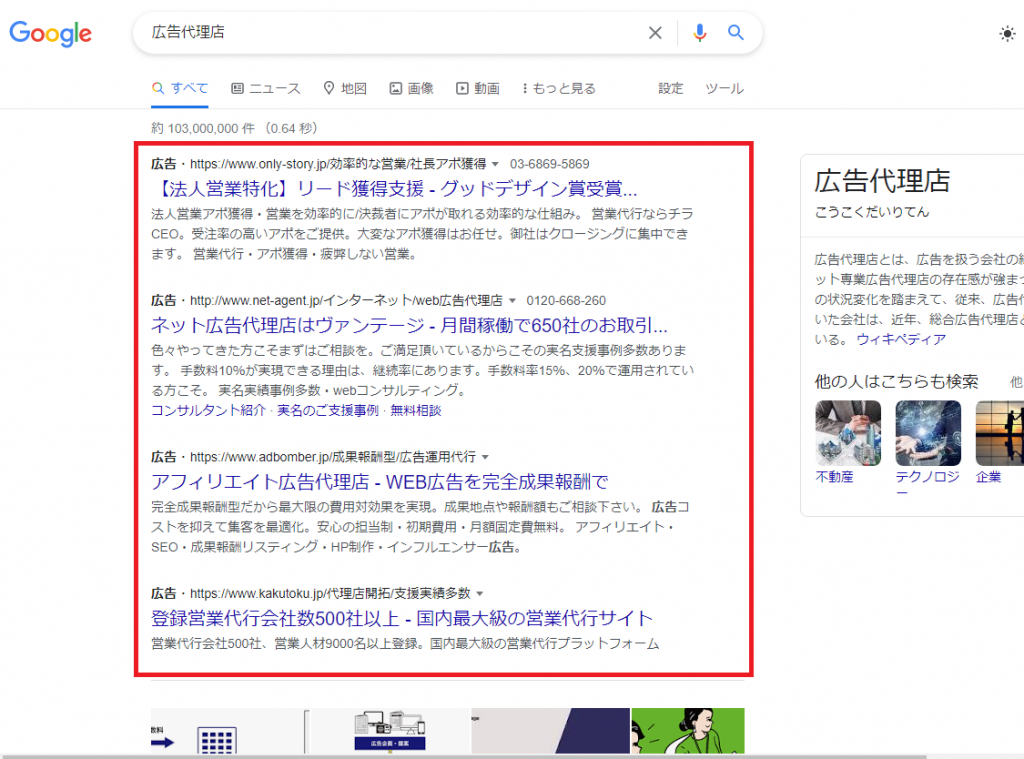The height and width of the screenshot is (759, 1024).
Task: Click the green illustrated person thumbnail
Action: 688,732
